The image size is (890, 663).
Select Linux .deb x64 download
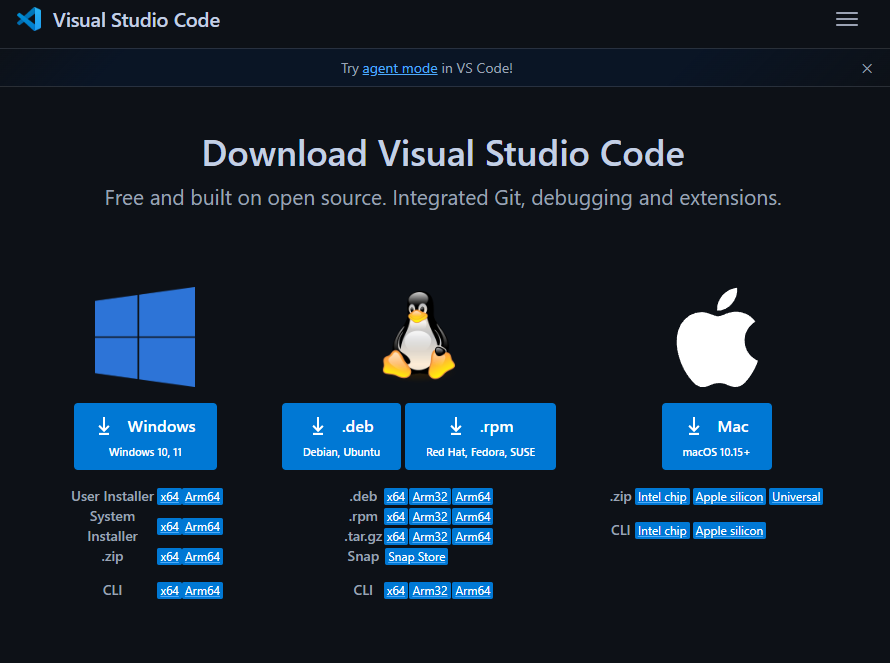(x=396, y=497)
